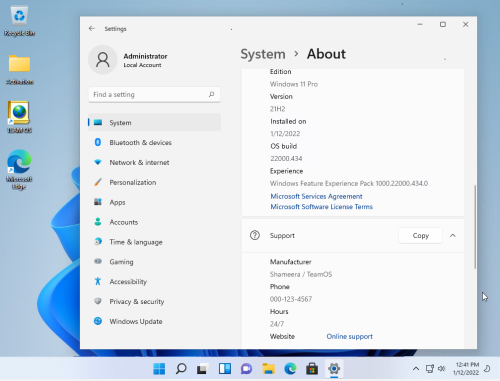The image size is (500, 381).
Task: Click the Support question mark icon
Action: point(255,235)
